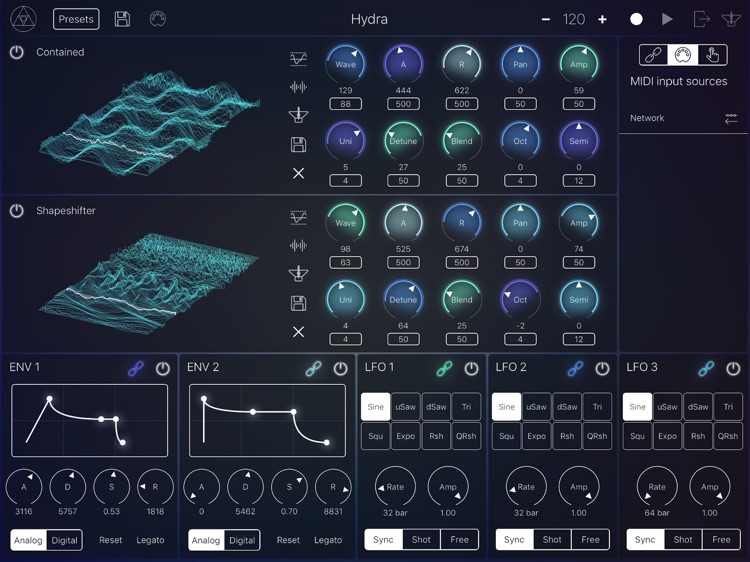Click the export icon in top bar
The image size is (750, 562).
[x=701, y=19]
